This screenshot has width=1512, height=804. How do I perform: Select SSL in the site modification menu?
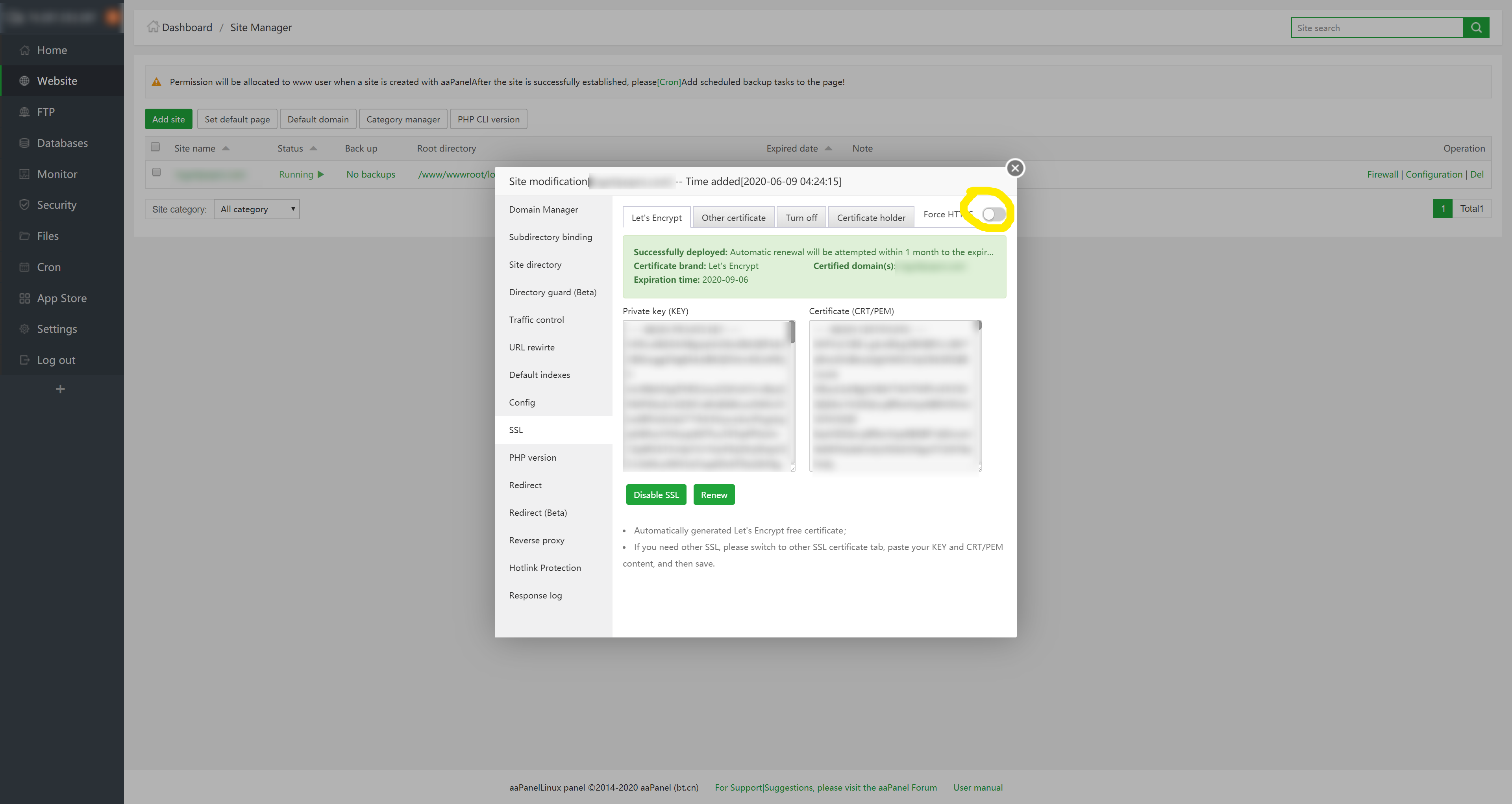[515, 429]
